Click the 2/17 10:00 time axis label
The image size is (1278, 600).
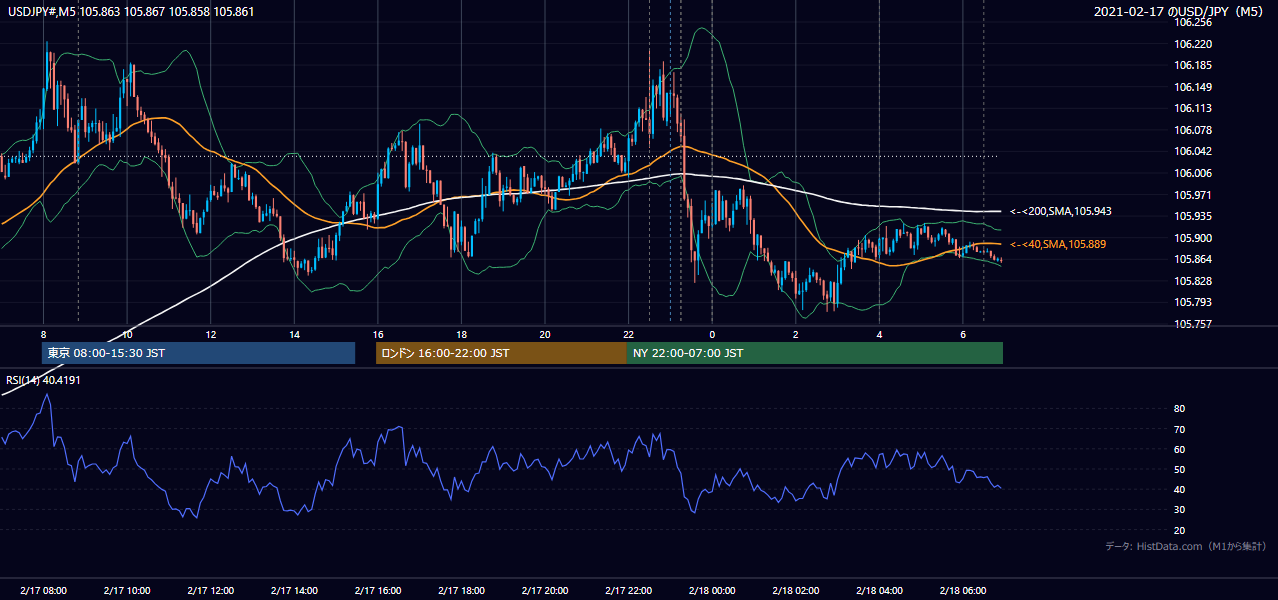click(127, 590)
